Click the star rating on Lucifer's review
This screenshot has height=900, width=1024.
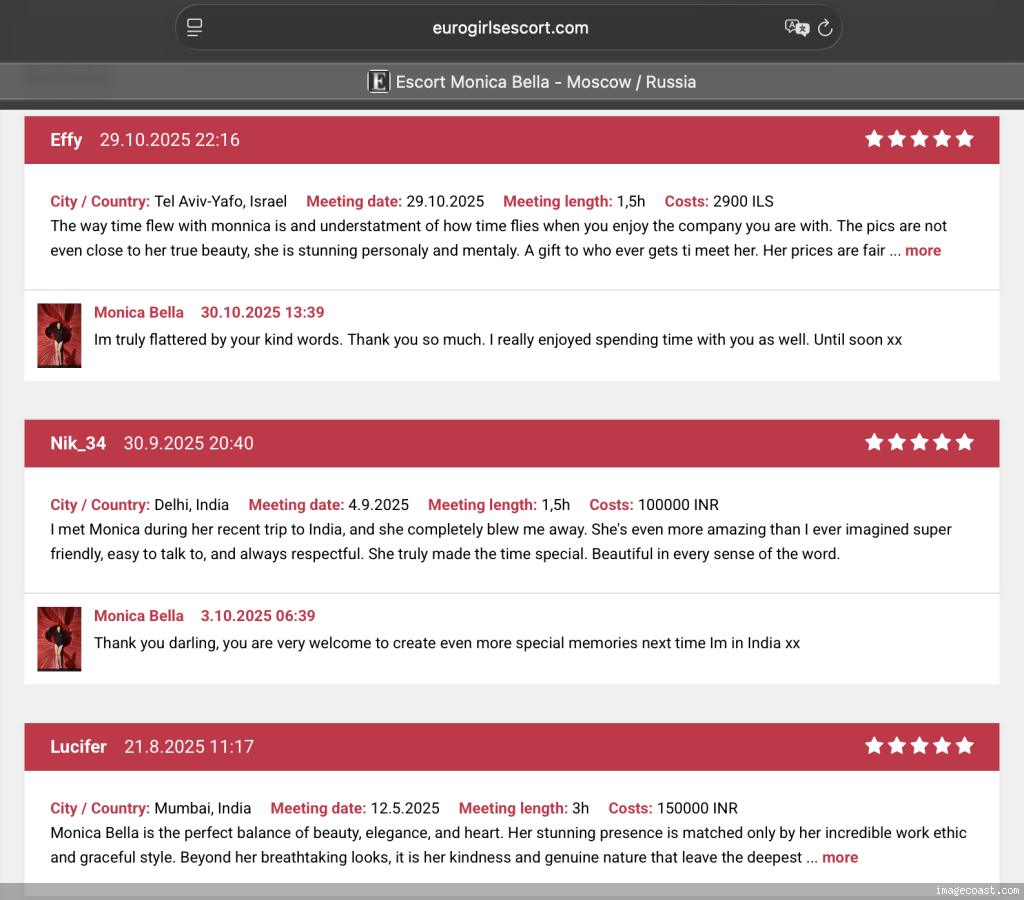click(x=919, y=745)
